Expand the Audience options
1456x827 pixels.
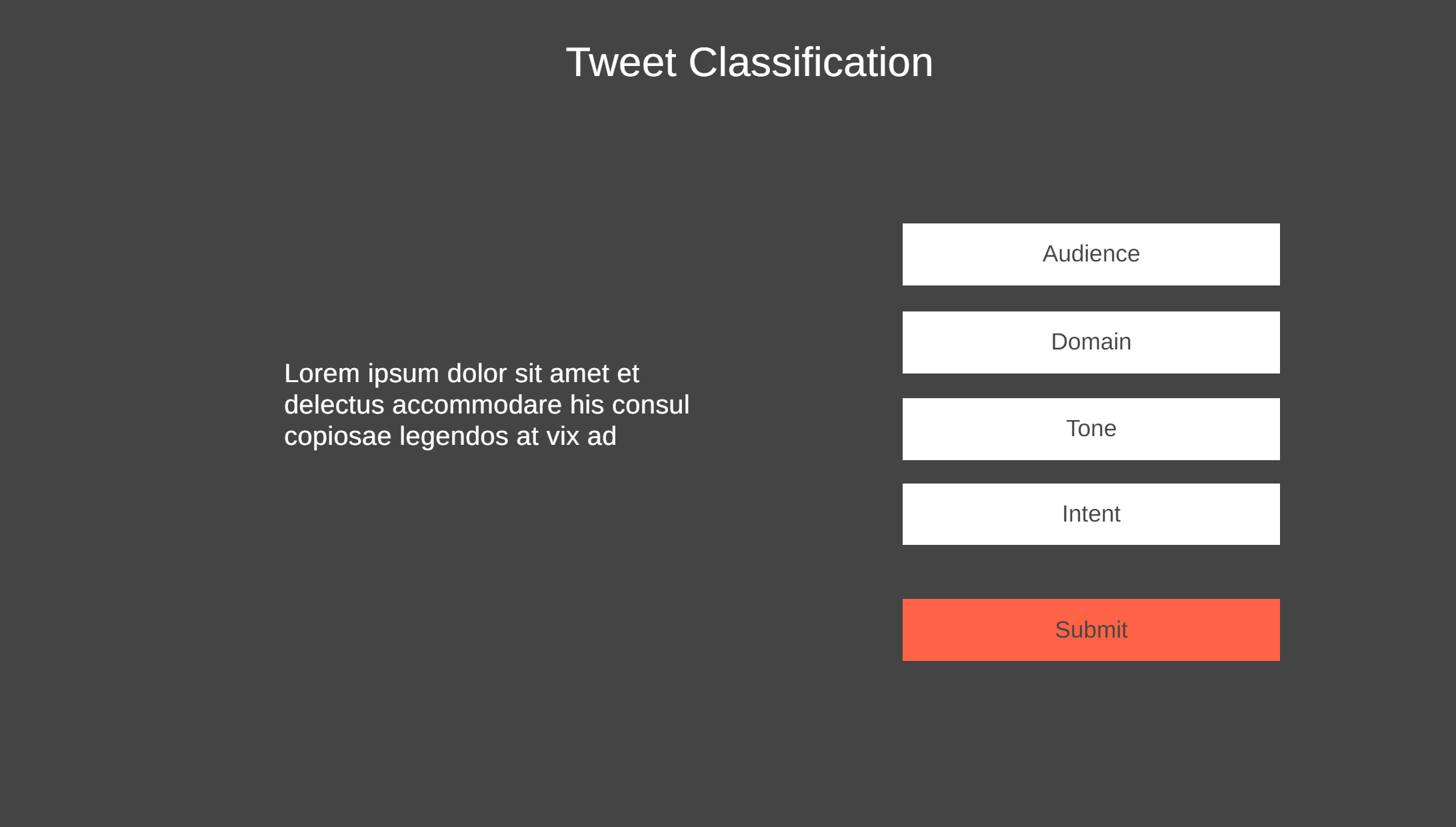pos(1091,254)
